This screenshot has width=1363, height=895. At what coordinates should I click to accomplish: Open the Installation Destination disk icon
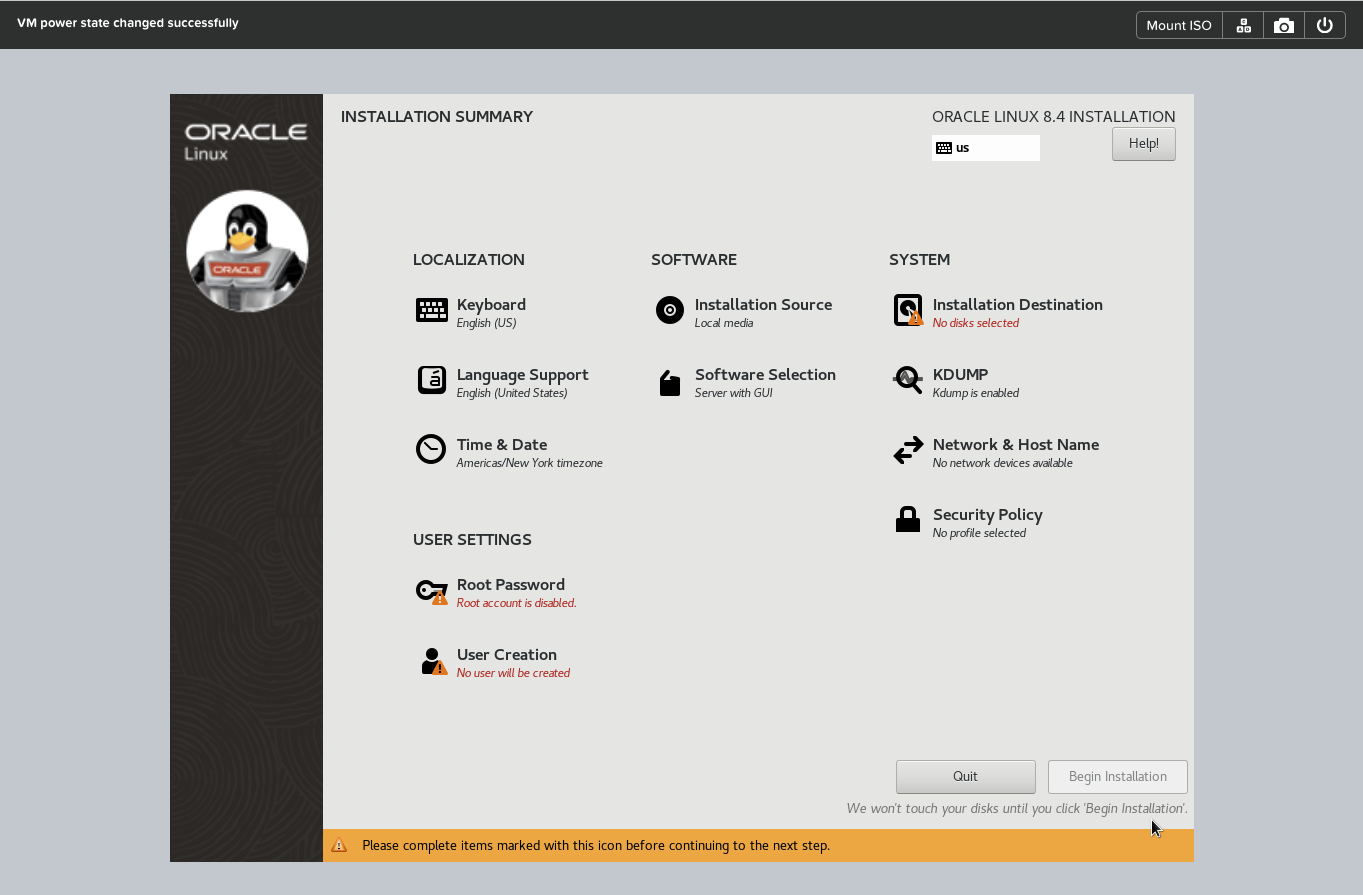[908, 310]
